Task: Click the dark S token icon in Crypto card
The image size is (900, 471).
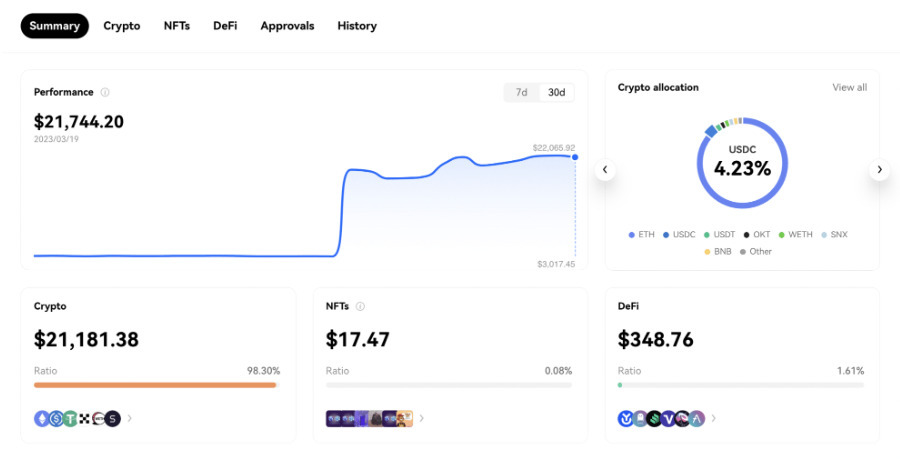Action: [x=112, y=419]
